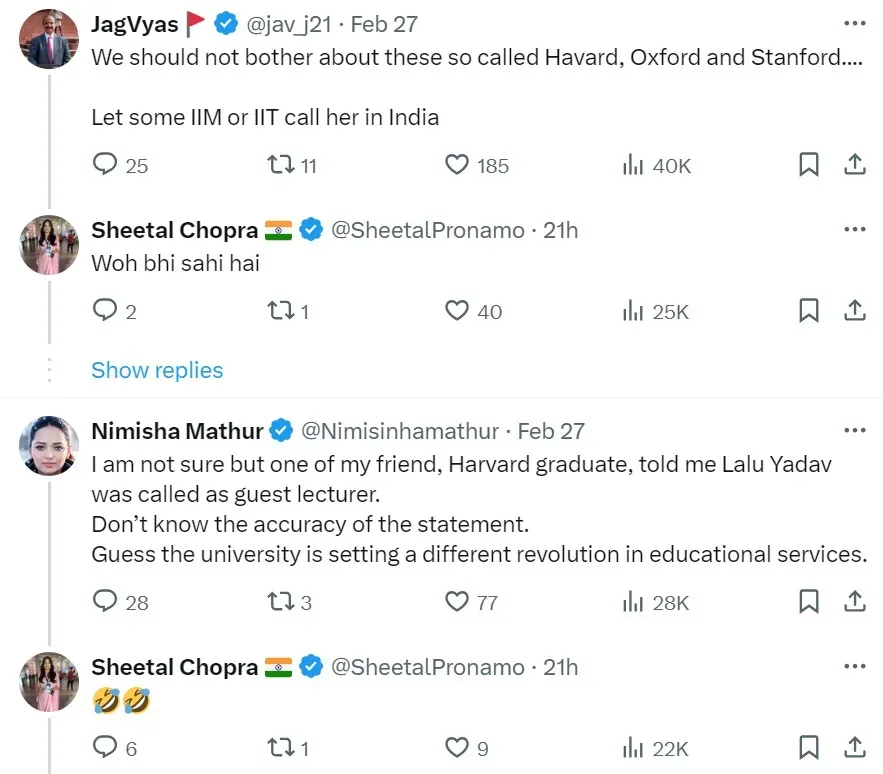Expand hidden replies with Show replies
Image resolution: width=883 pixels, height=774 pixels.
pos(157,370)
